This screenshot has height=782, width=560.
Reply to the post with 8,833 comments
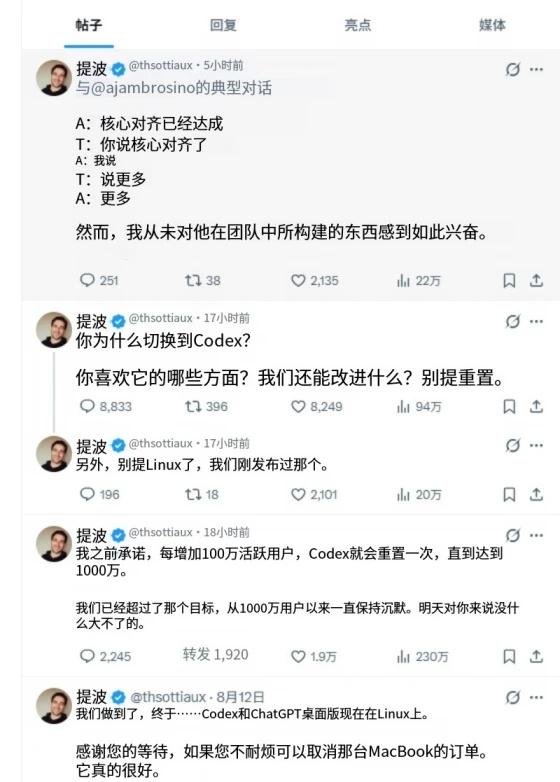point(106,406)
